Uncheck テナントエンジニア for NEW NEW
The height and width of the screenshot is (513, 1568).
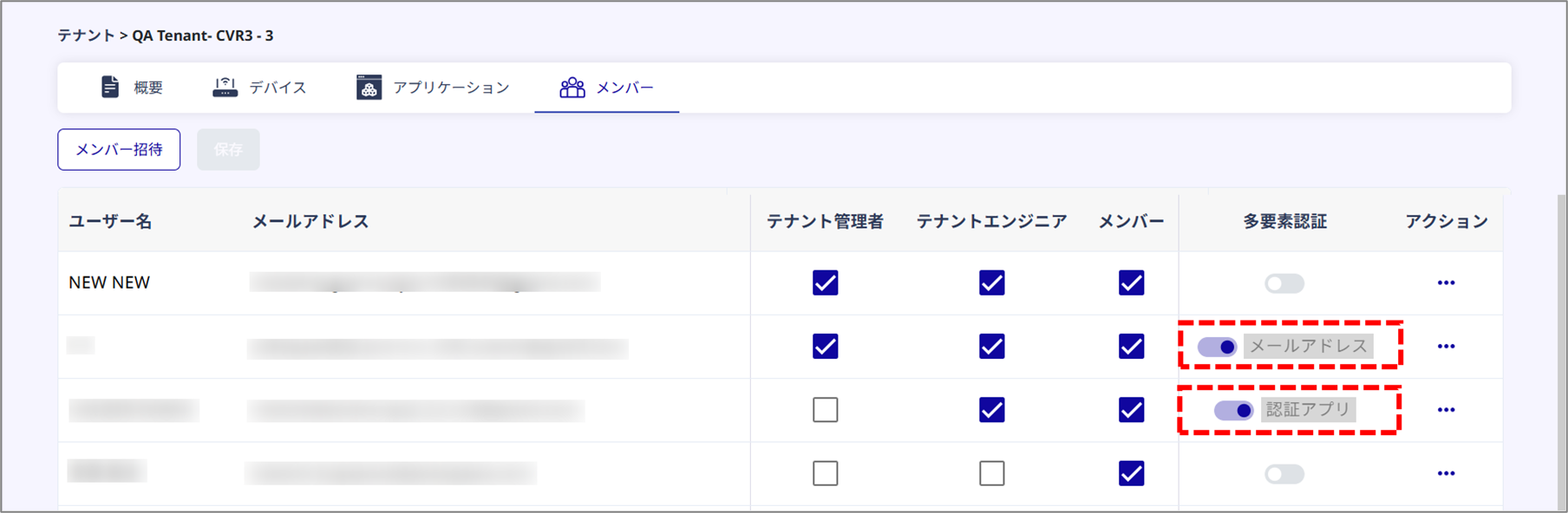[x=992, y=282]
